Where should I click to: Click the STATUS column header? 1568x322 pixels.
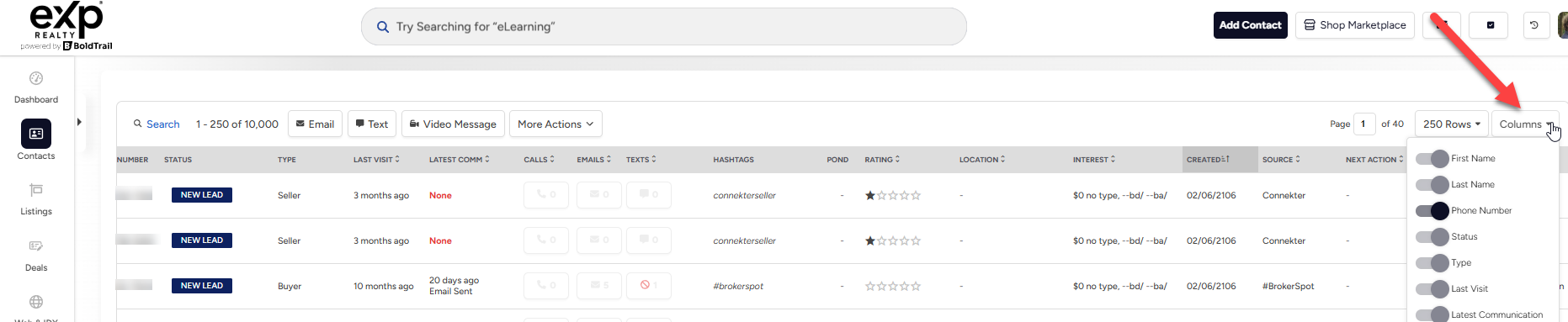pyautogui.click(x=178, y=160)
